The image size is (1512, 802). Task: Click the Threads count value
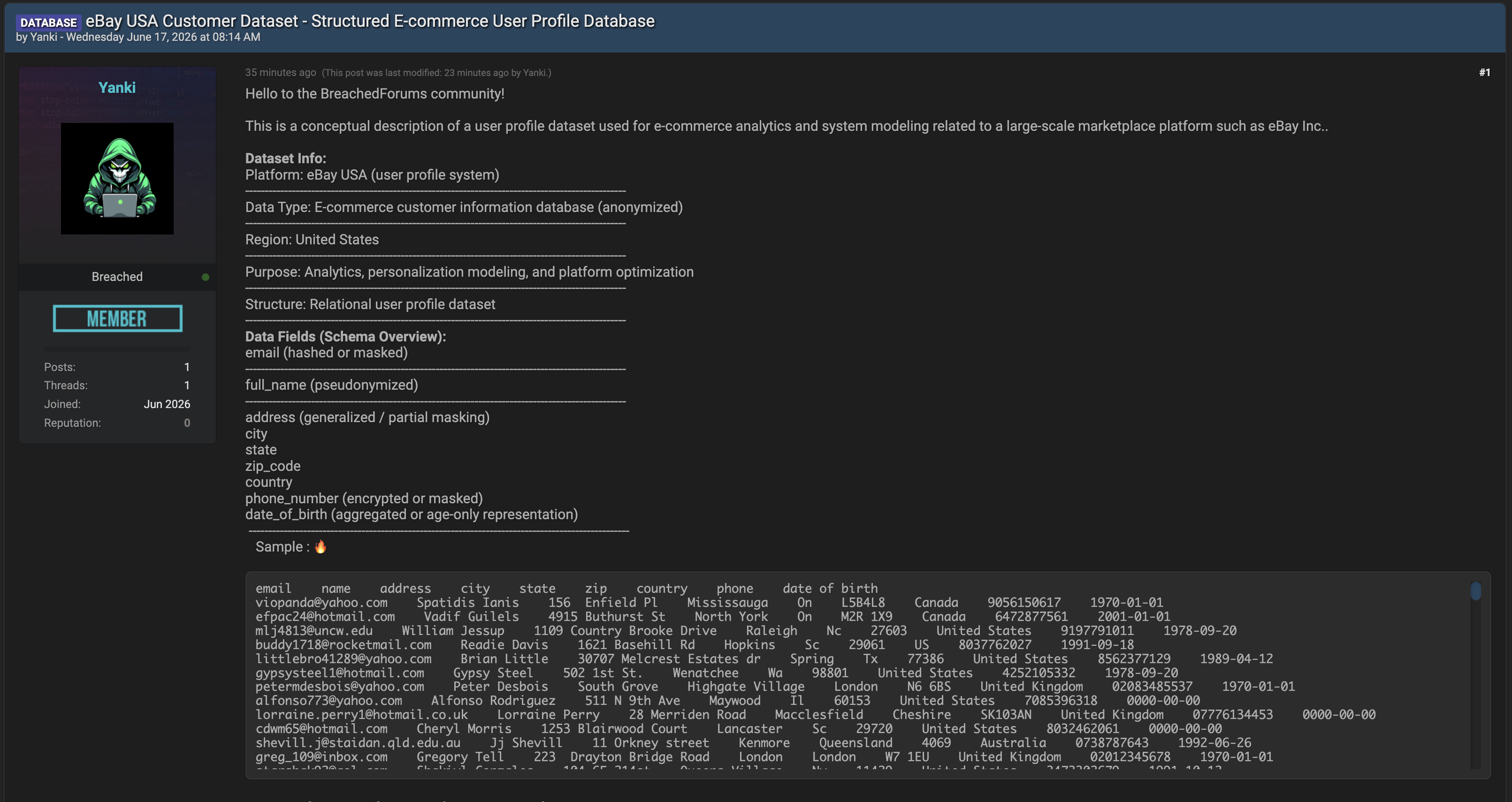[187, 386]
